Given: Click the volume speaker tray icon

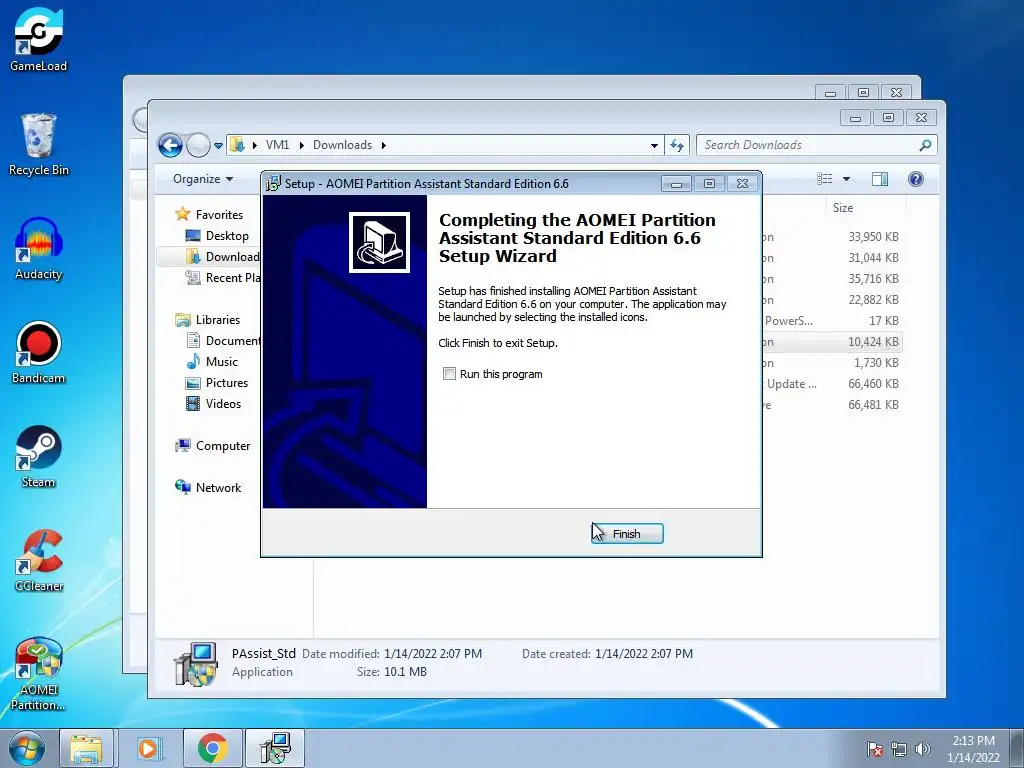Looking at the screenshot, I should (922, 749).
